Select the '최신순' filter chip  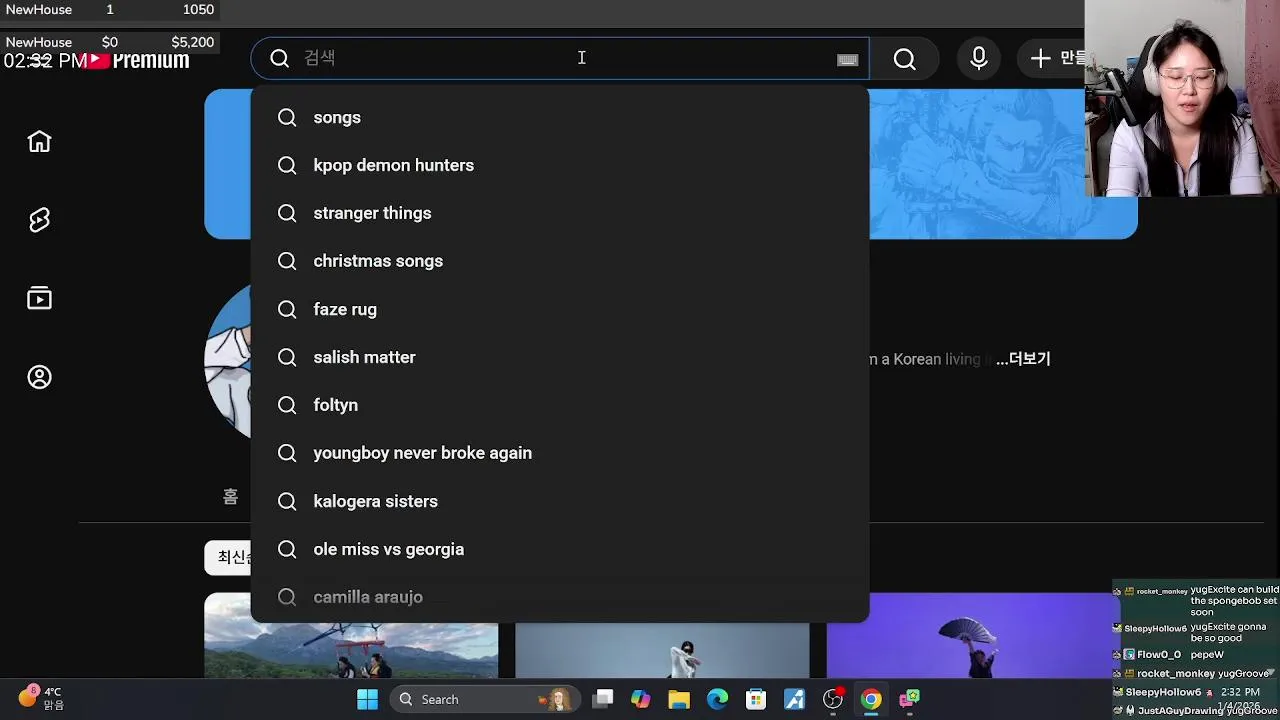tap(228, 557)
